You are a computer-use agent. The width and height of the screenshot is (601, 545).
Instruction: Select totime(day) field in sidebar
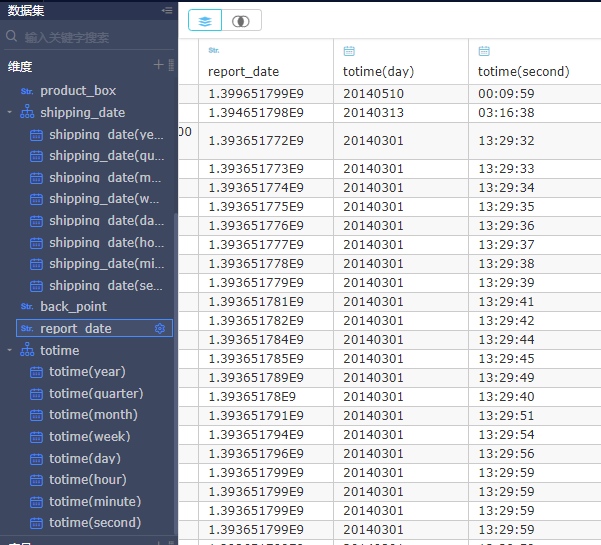[x=85, y=458]
